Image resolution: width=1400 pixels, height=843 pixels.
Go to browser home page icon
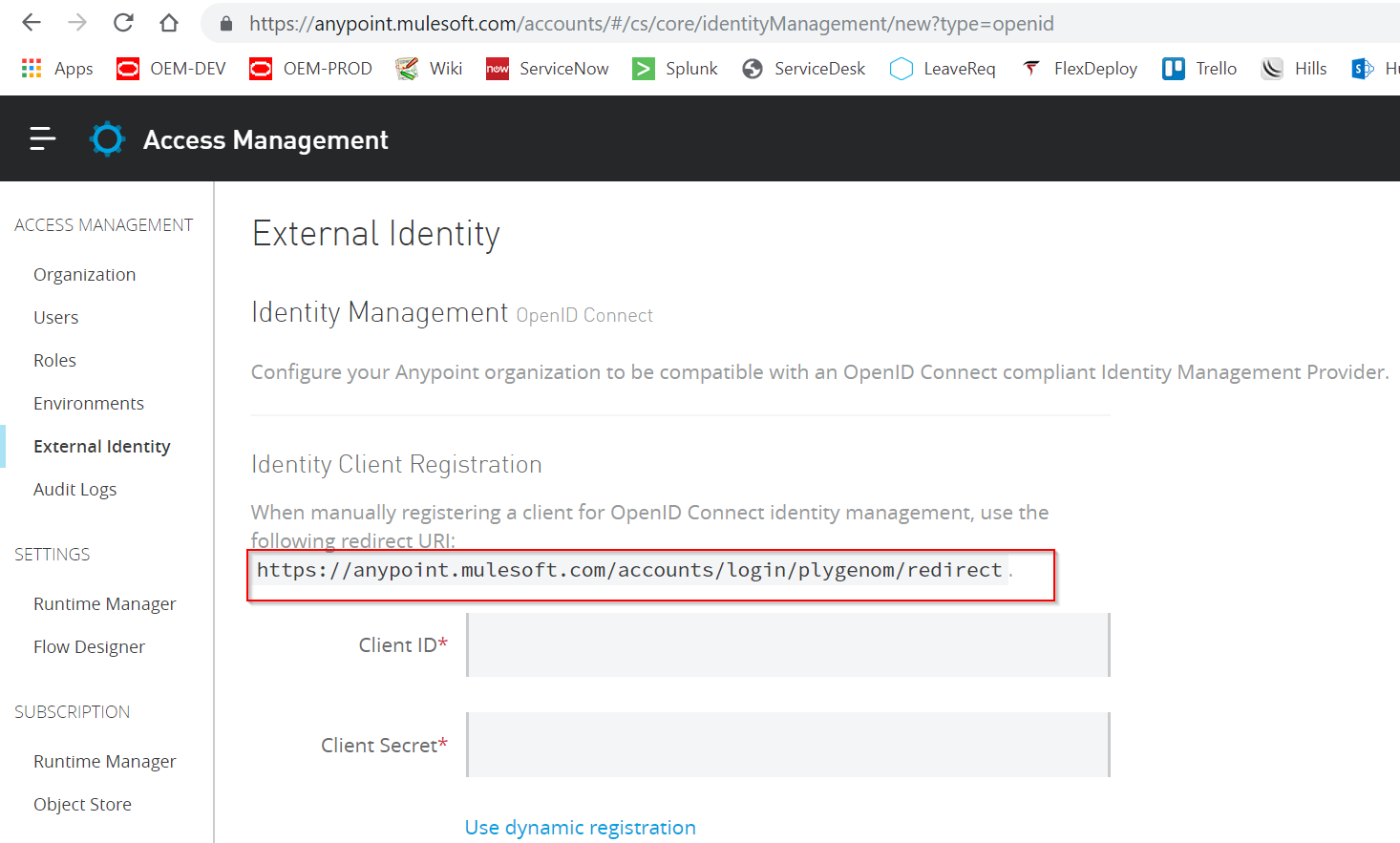coord(169,23)
